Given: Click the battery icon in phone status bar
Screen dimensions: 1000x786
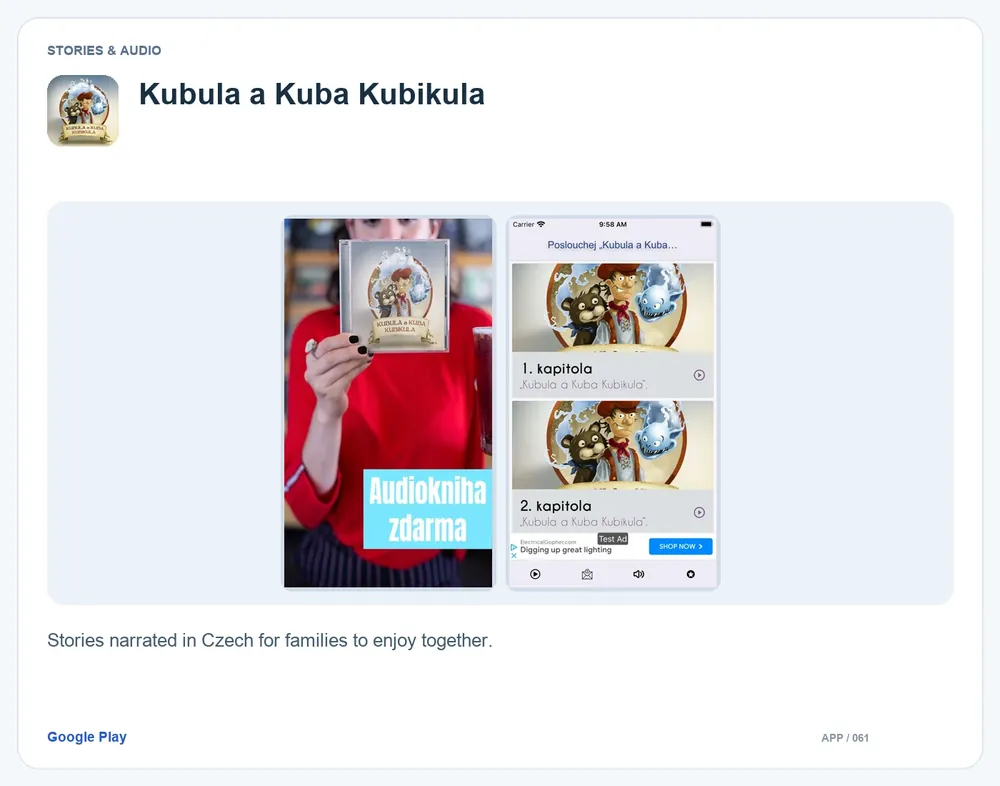Looking at the screenshot, I should [706, 224].
